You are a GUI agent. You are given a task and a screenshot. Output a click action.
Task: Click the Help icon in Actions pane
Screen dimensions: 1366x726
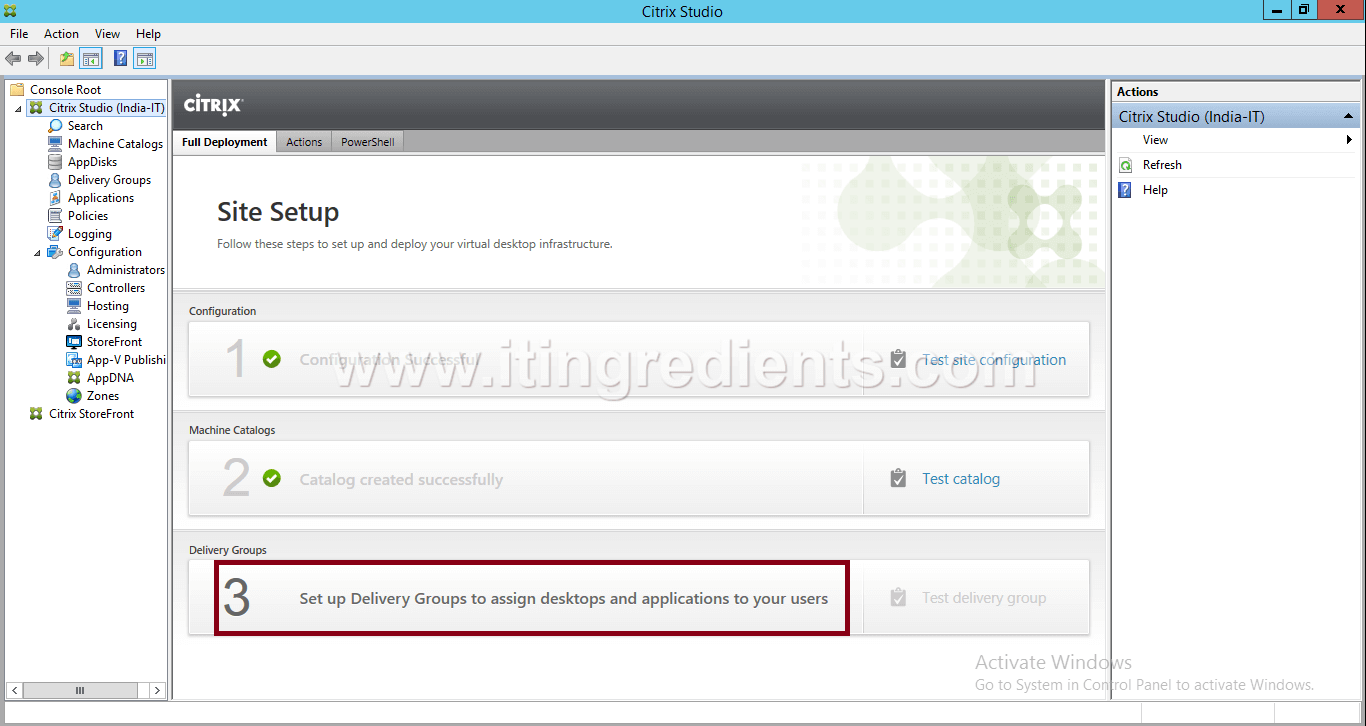point(1126,190)
